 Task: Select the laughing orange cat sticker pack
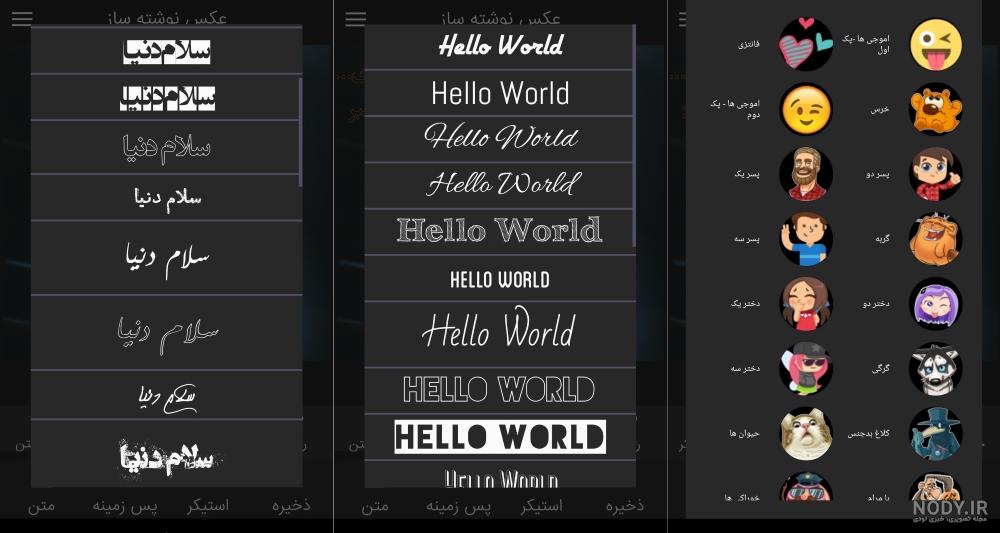(936, 238)
